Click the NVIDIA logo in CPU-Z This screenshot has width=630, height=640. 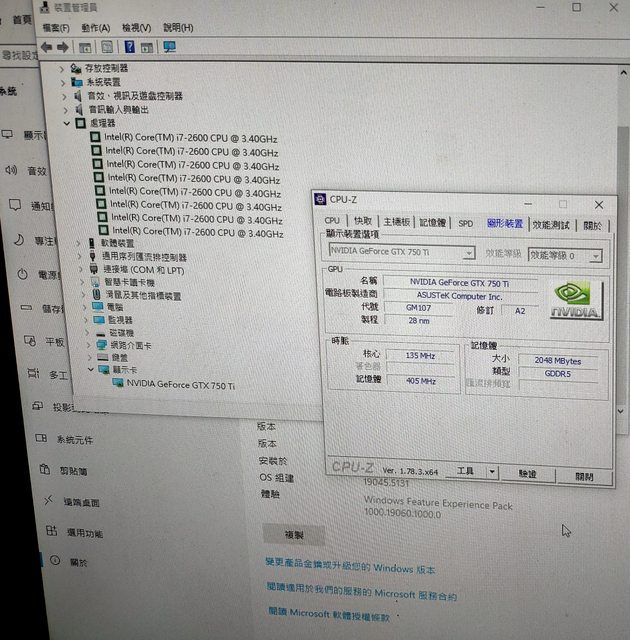click(x=577, y=301)
